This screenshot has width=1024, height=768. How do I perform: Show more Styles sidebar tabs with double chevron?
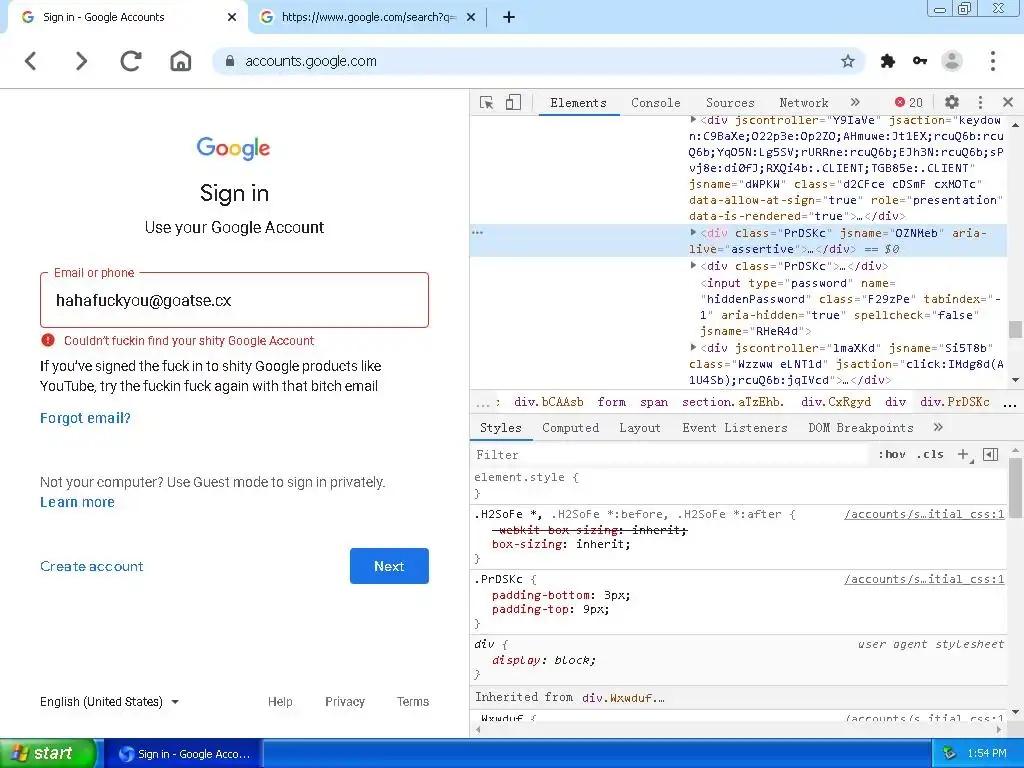pyautogui.click(x=938, y=428)
